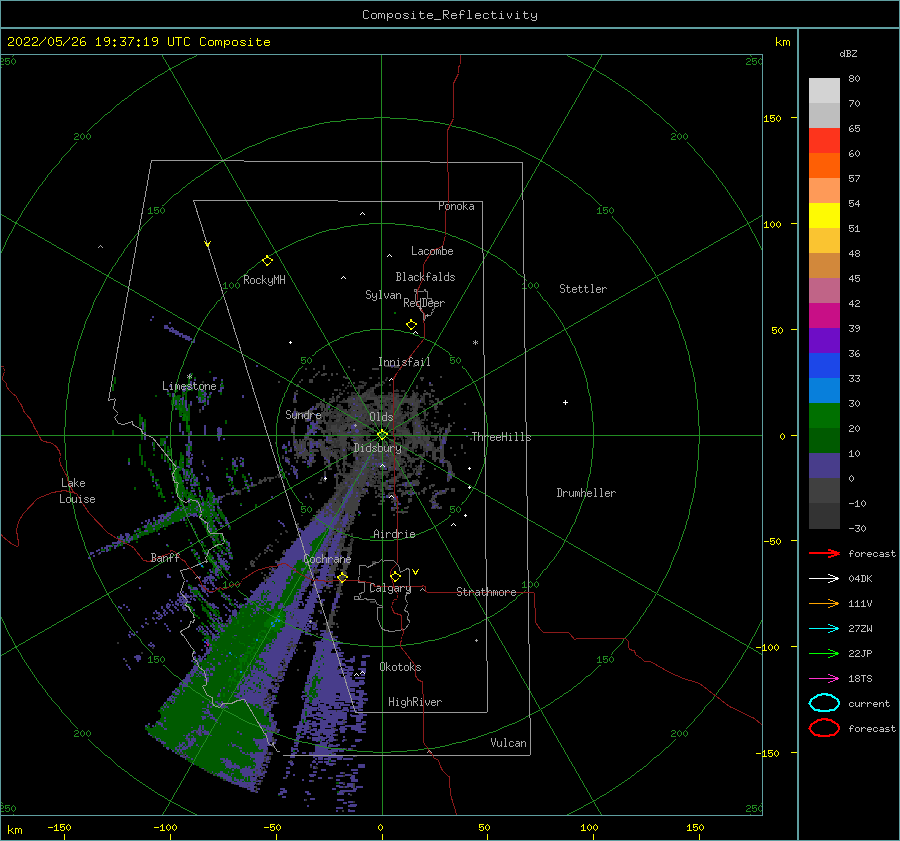This screenshot has width=900, height=841.
Task: Click the Composite_Reflectivity title
Action: click(x=450, y=15)
